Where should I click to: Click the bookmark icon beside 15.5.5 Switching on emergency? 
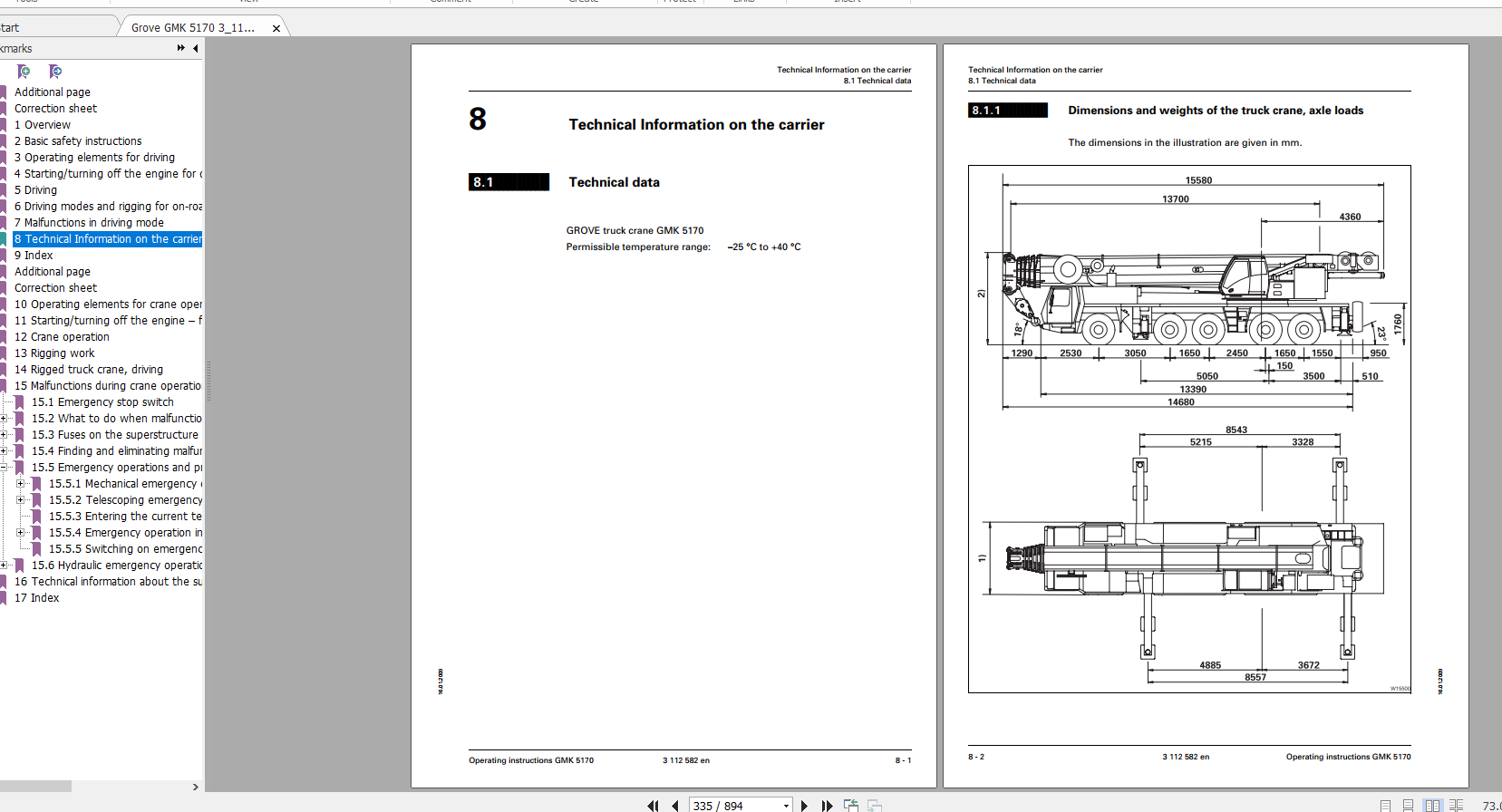[x=36, y=549]
